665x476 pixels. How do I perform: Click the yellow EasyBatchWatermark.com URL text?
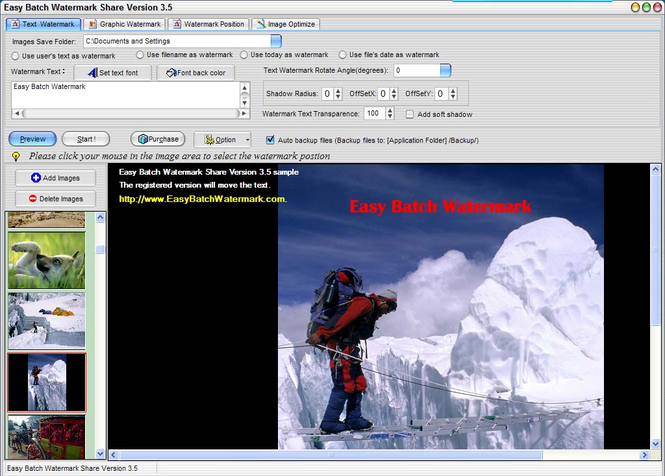tap(203, 199)
